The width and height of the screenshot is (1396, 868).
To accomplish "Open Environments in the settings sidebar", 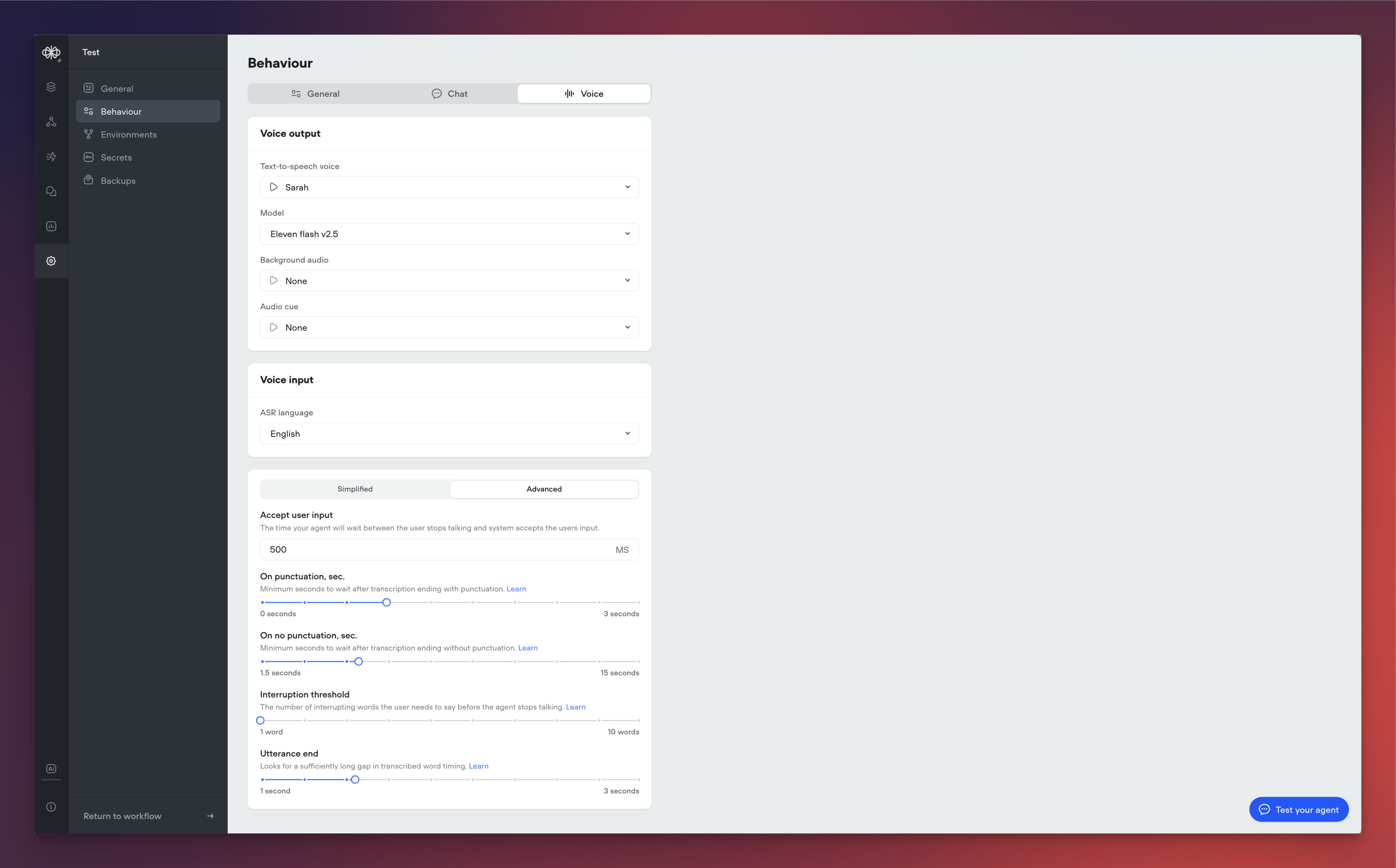I will click(x=129, y=134).
